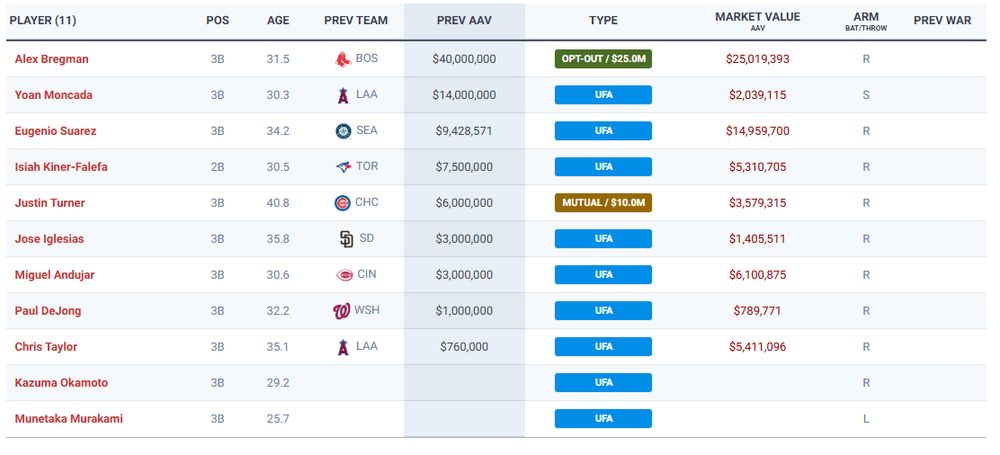The image size is (1000, 455).
Task: Click the Reds logo next to CIN
Action: pyautogui.click(x=345, y=275)
